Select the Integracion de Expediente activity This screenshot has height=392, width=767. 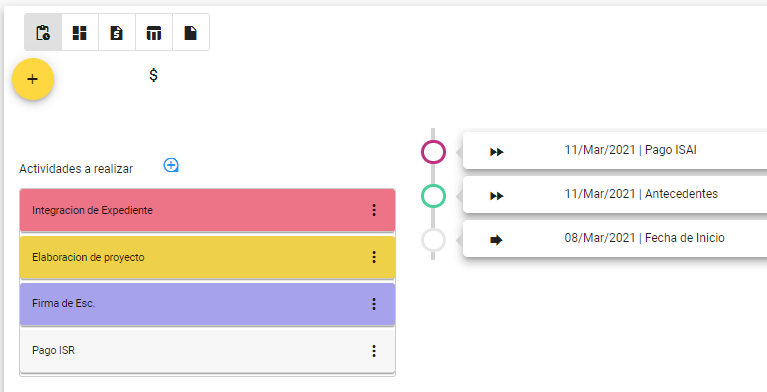point(207,210)
